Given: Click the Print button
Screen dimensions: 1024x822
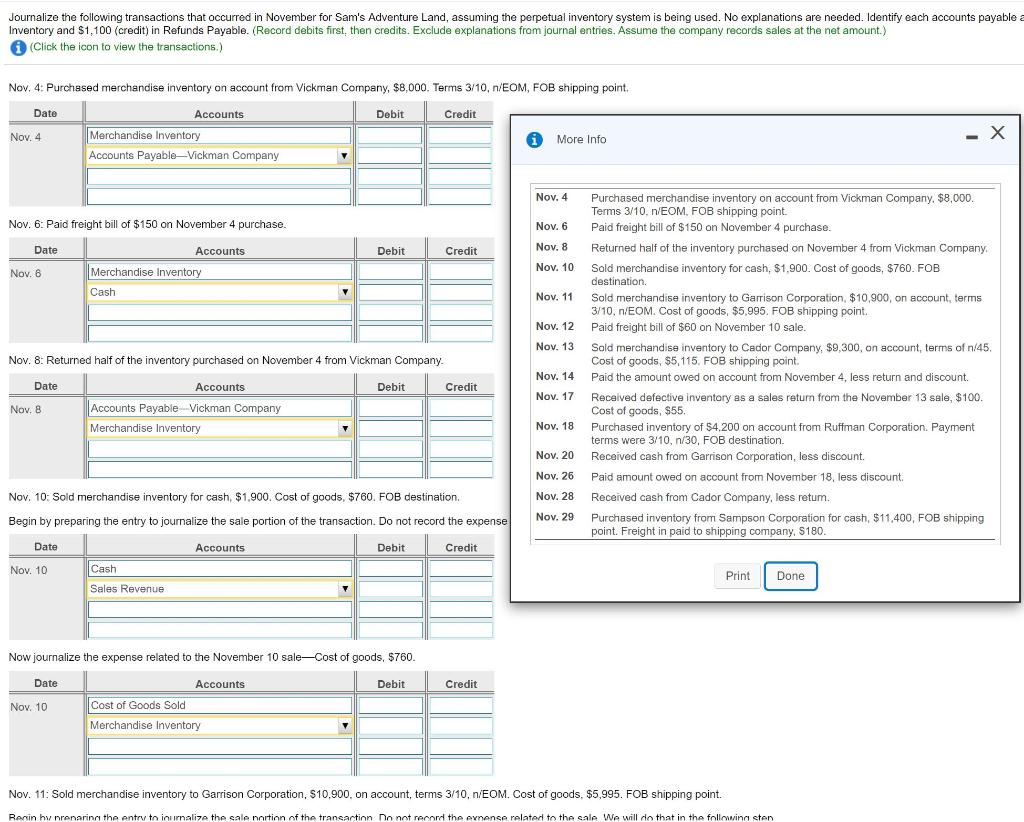Looking at the screenshot, I should click(736, 575).
